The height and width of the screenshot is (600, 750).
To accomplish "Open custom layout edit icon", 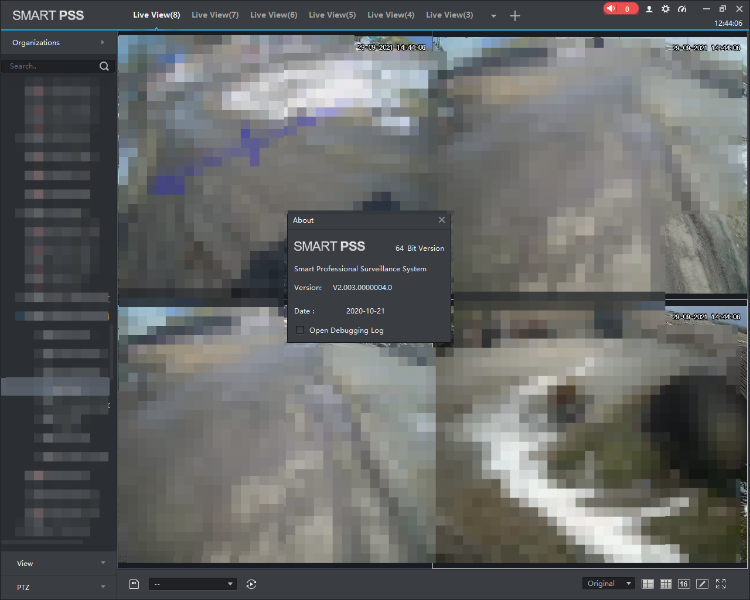I will point(702,584).
